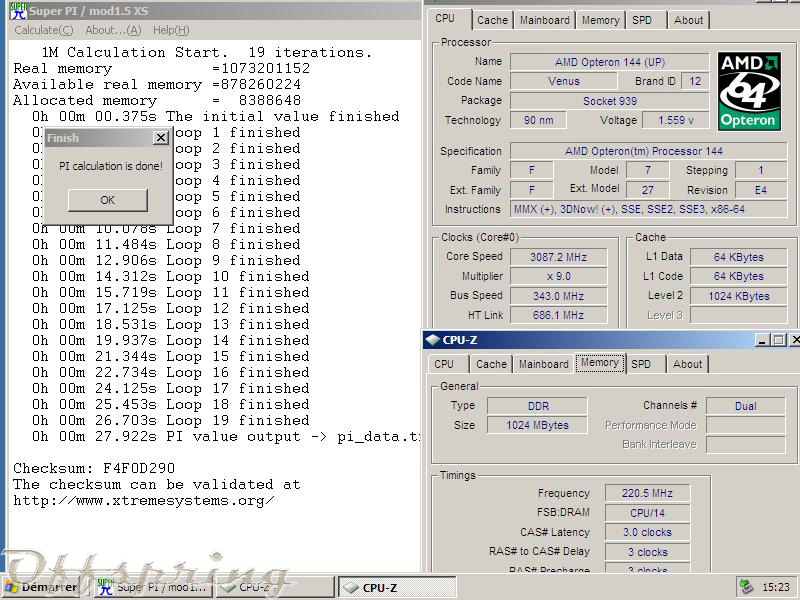
Task: Click the RAS# to CAS# Delay value
Action: pyautogui.click(x=647, y=552)
